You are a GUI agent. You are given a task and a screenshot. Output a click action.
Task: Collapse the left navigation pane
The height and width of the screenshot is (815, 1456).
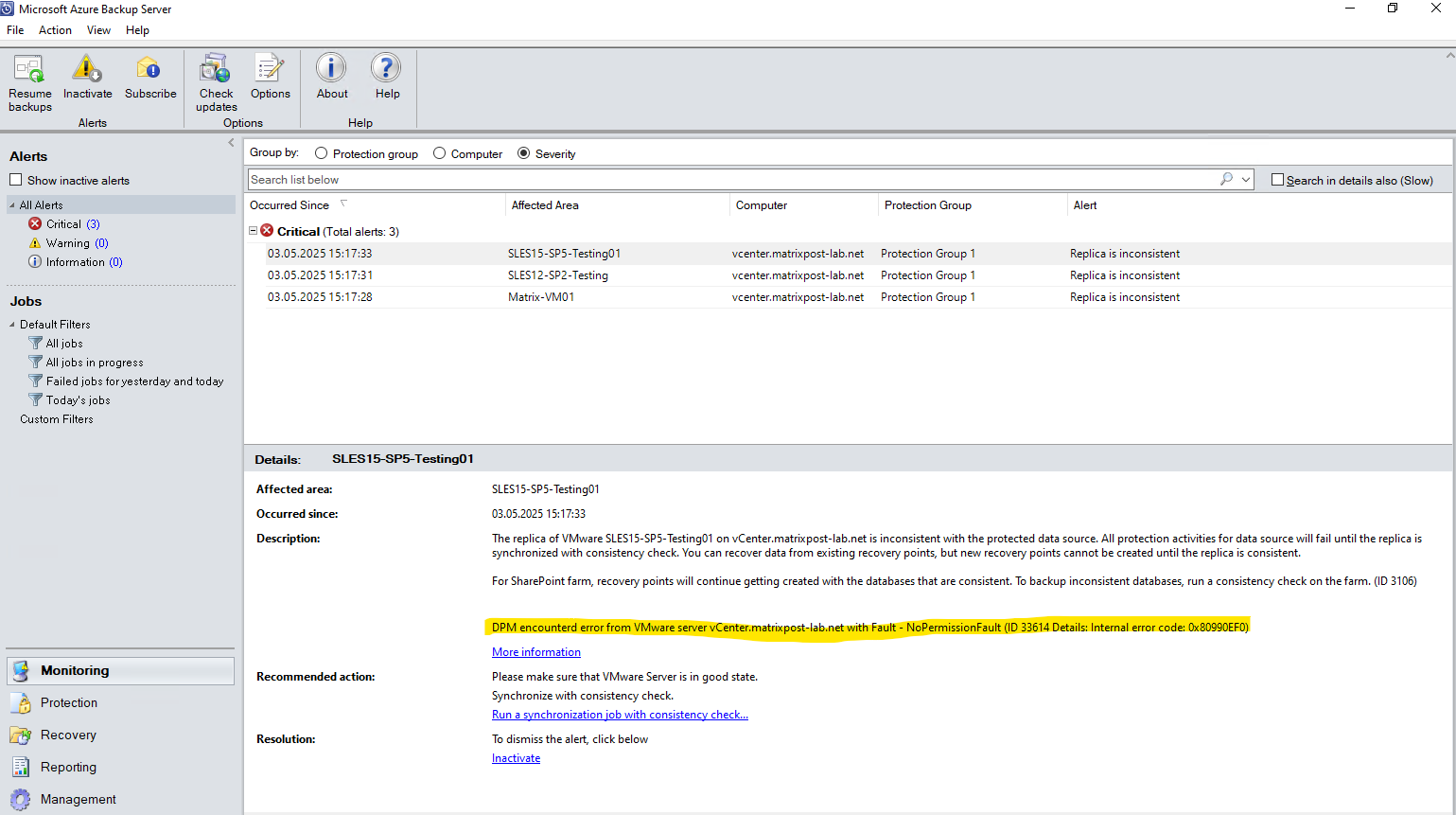pyautogui.click(x=231, y=143)
